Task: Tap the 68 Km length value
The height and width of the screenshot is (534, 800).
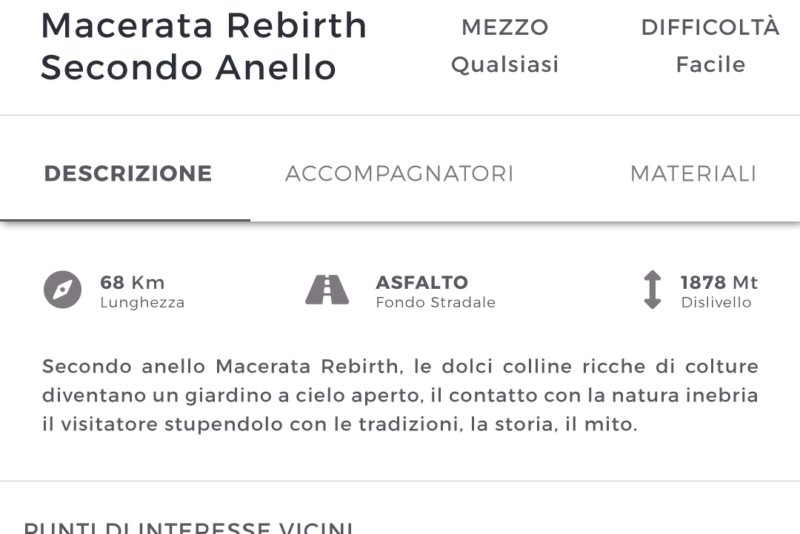Action: tap(132, 282)
